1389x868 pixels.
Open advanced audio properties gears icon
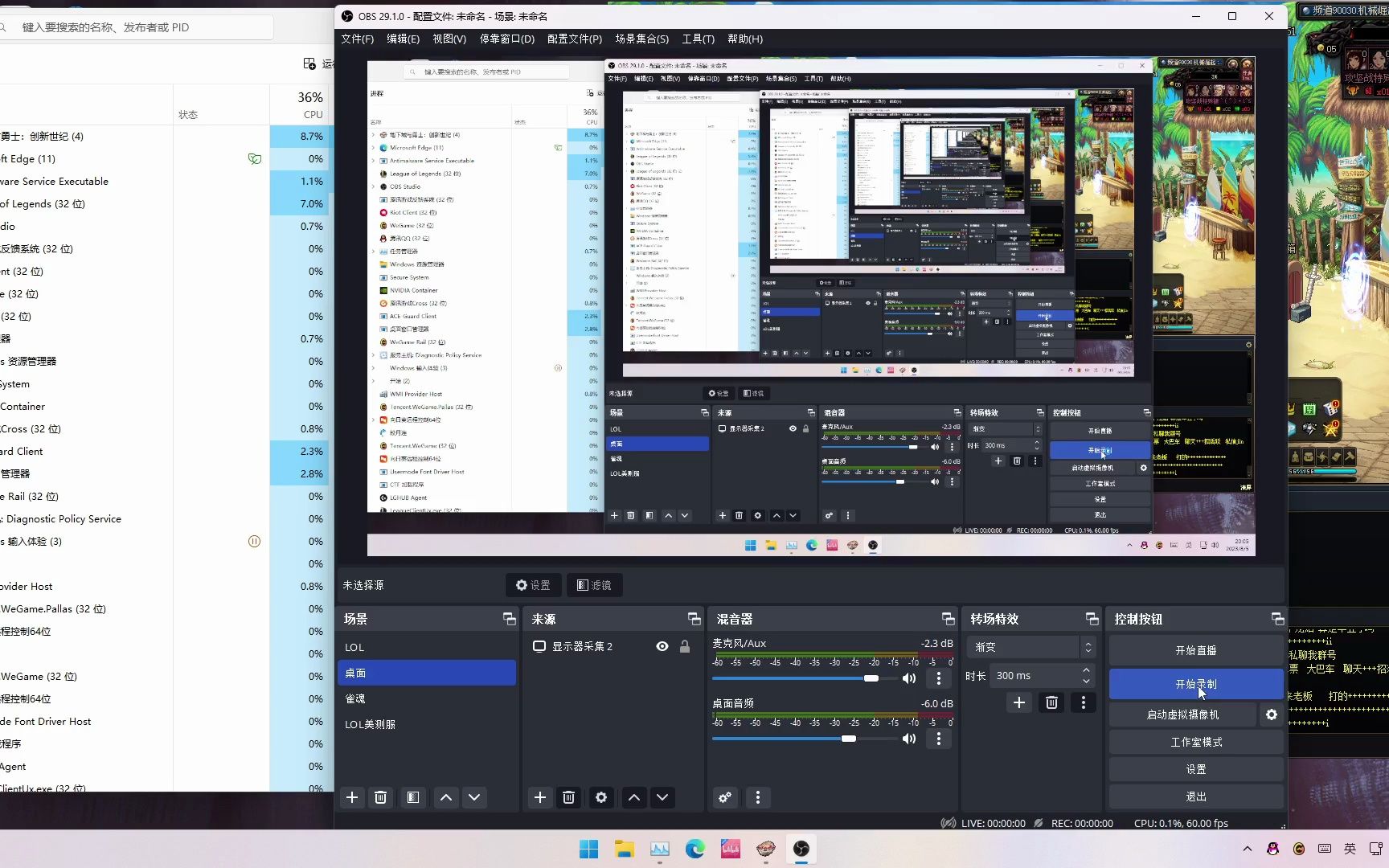pos(725,797)
